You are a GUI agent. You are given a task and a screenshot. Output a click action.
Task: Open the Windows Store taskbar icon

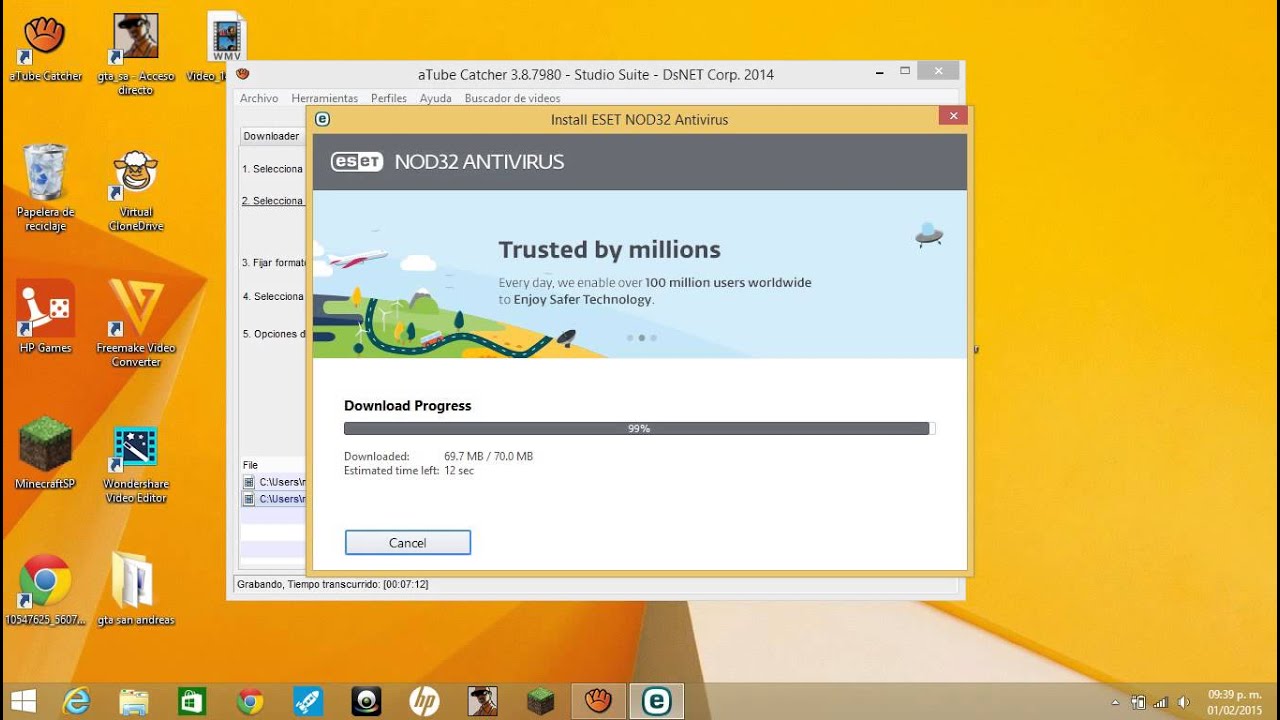[x=192, y=701]
